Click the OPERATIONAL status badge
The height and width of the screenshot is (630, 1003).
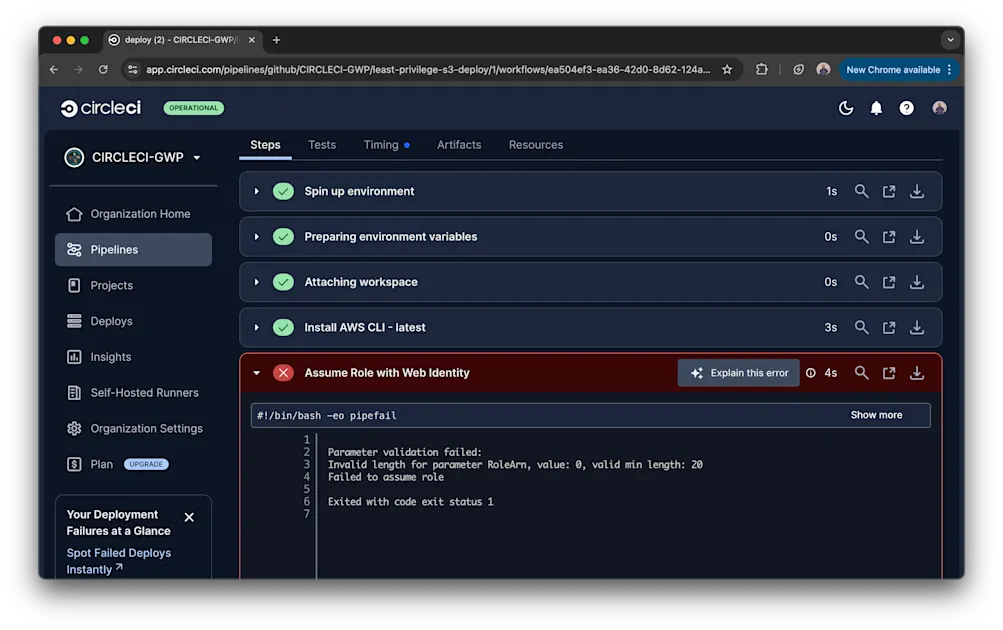click(193, 108)
